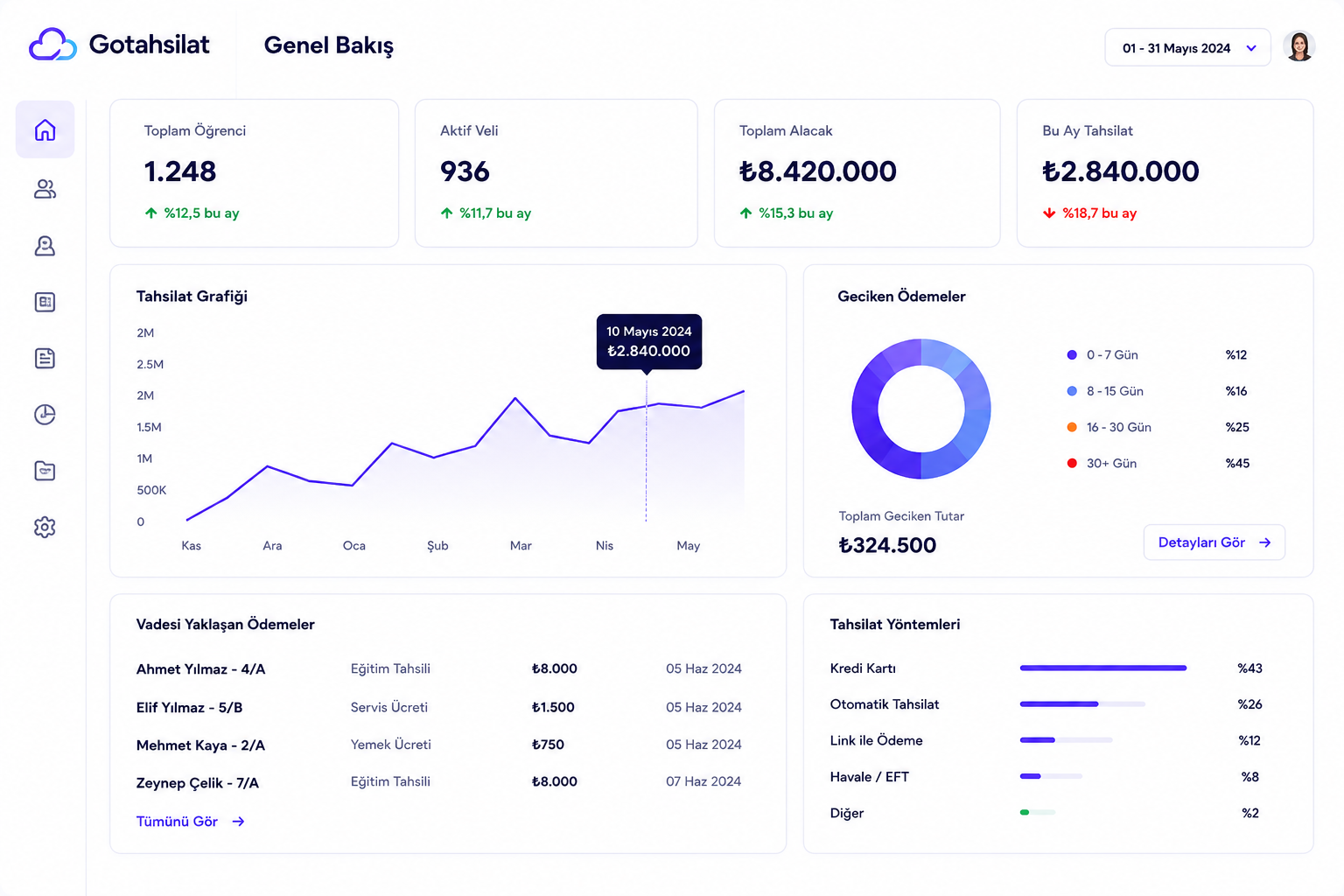Select the 30+ Gün red legend item

tap(1158, 464)
